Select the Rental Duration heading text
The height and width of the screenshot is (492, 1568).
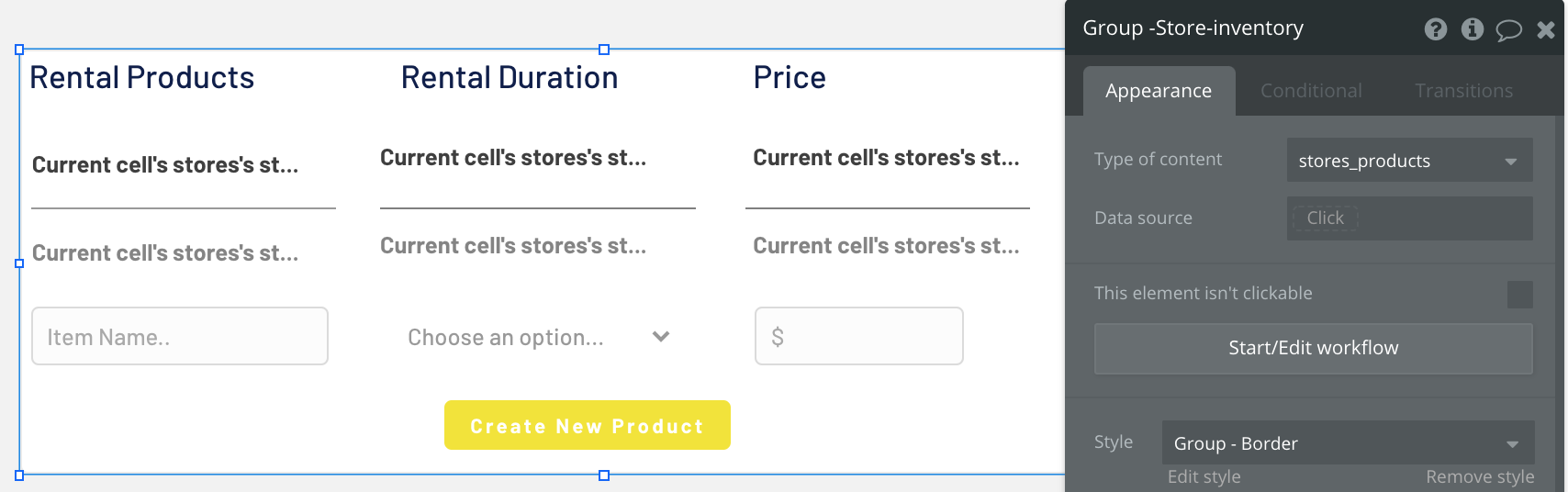pyautogui.click(x=510, y=78)
